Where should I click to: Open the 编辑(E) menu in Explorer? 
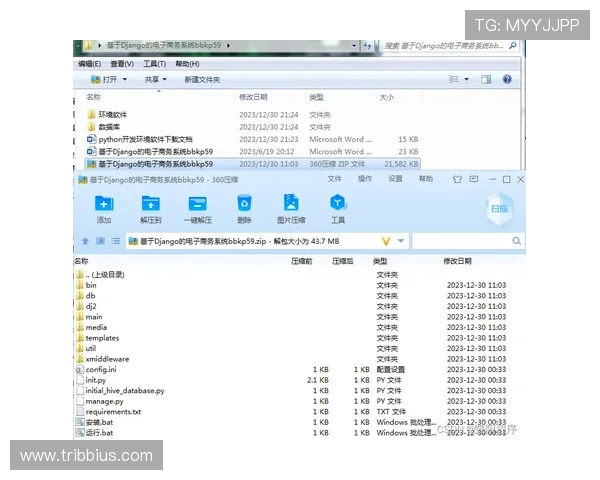point(90,64)
